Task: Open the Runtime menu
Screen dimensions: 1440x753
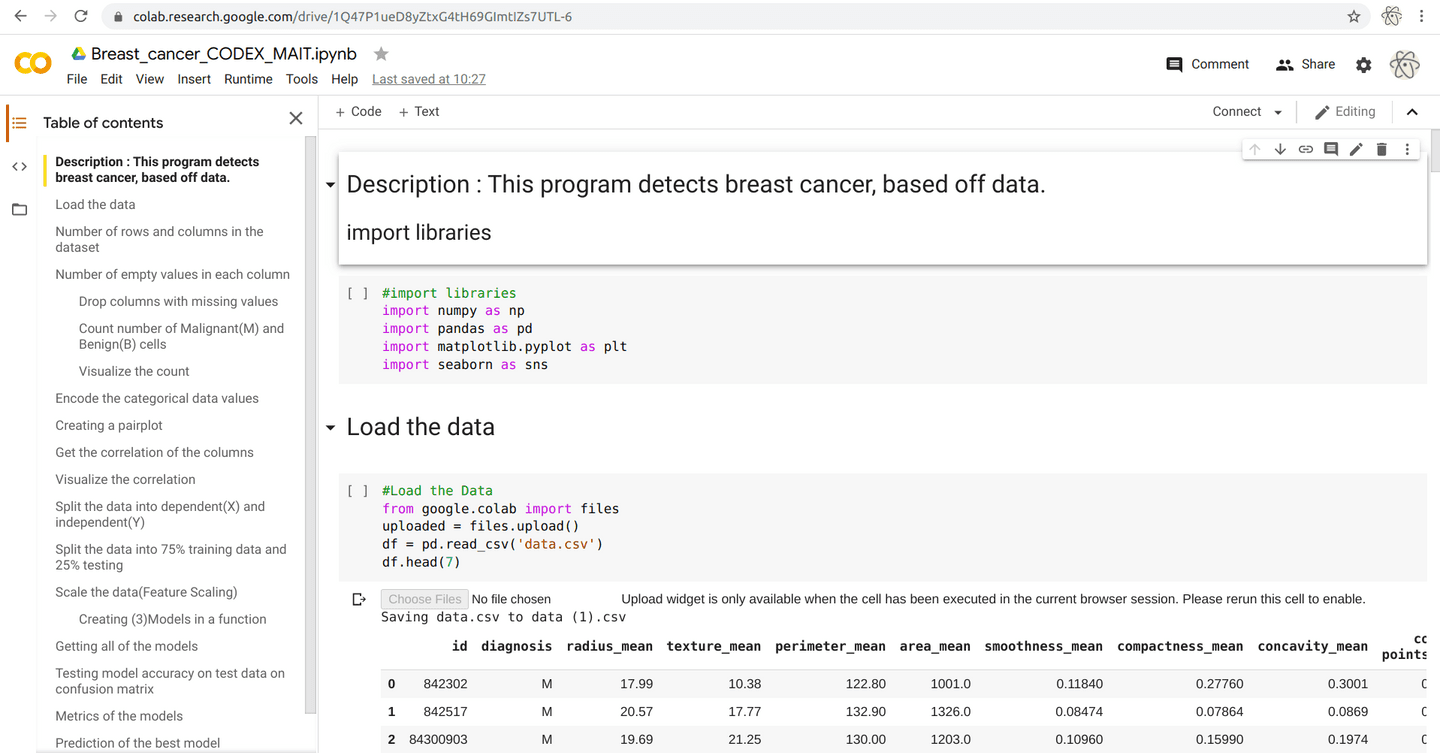Action: pyautogui.click(x=248, y=79)
